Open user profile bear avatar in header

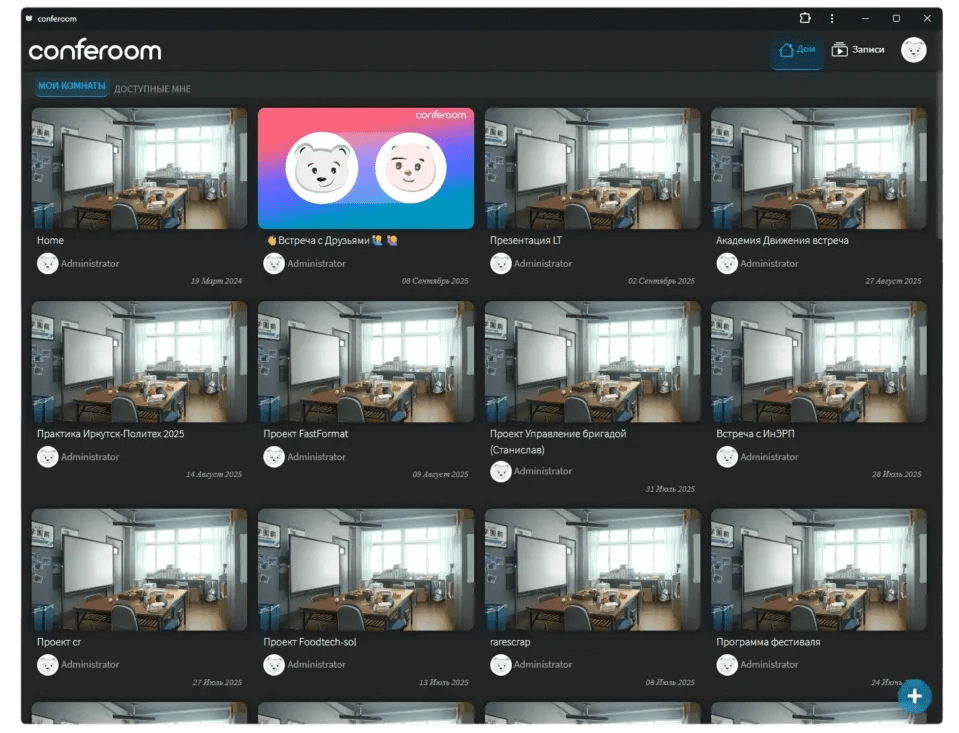pyautogui.click(x=913, y=50)
